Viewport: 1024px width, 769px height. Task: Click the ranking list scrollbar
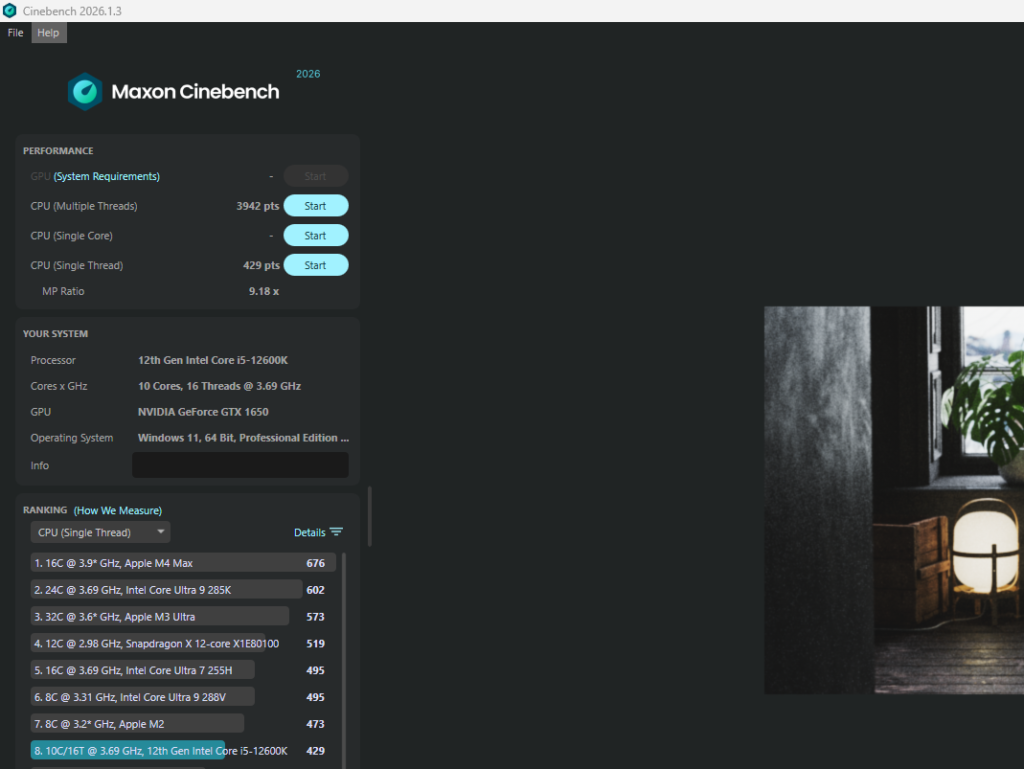point(344,659)
